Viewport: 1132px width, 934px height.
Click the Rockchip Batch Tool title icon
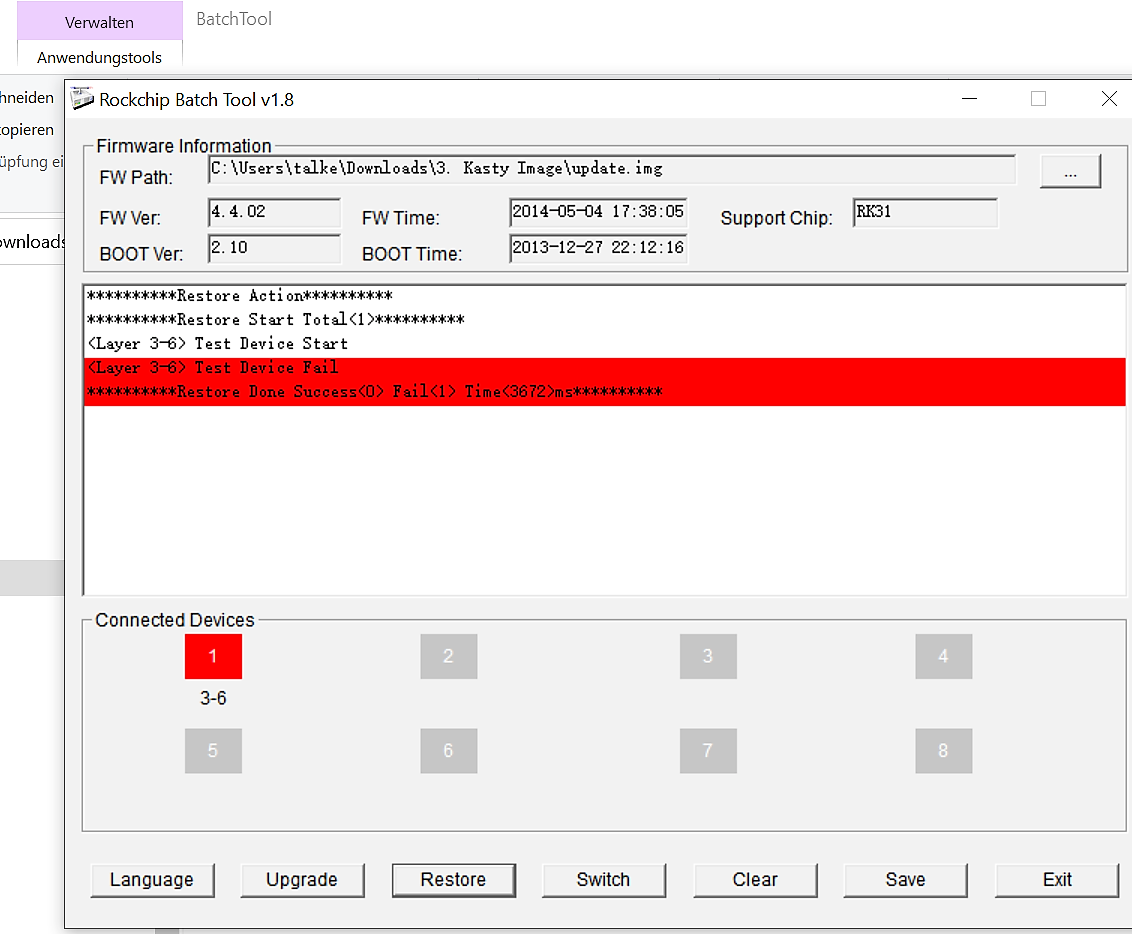tap(82, 99)
